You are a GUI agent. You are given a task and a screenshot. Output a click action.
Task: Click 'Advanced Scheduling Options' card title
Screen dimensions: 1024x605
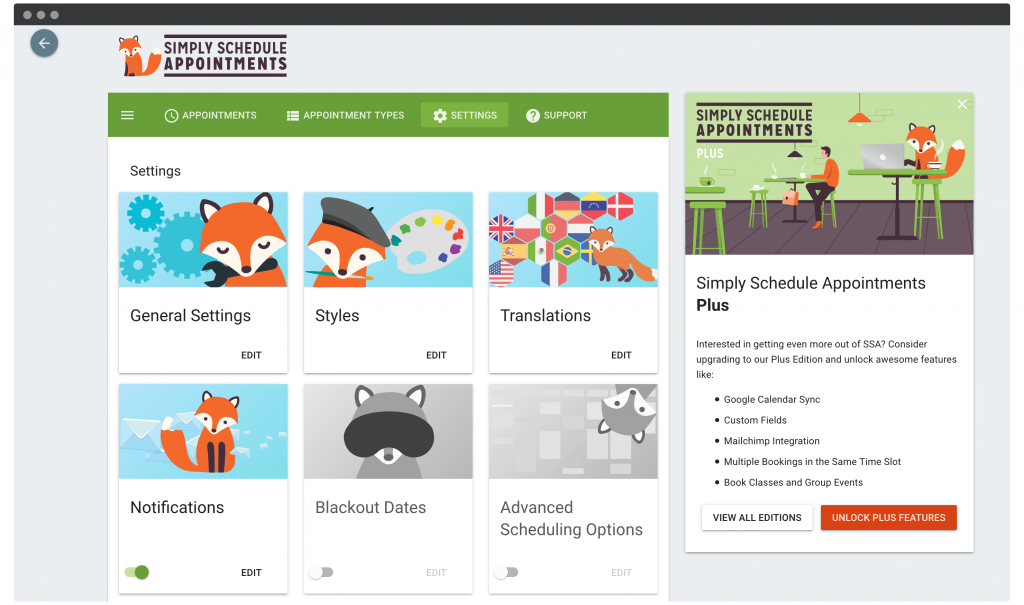coord(571,519)
